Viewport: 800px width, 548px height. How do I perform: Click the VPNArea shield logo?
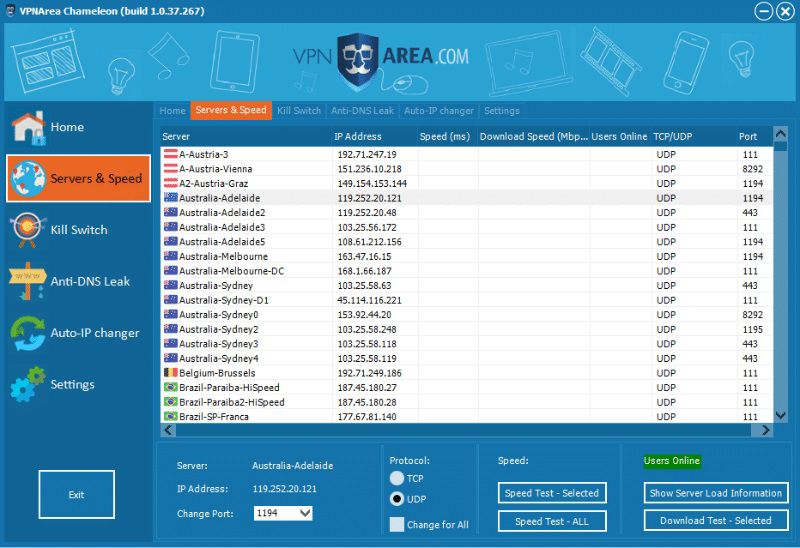(x=358, y=62)
